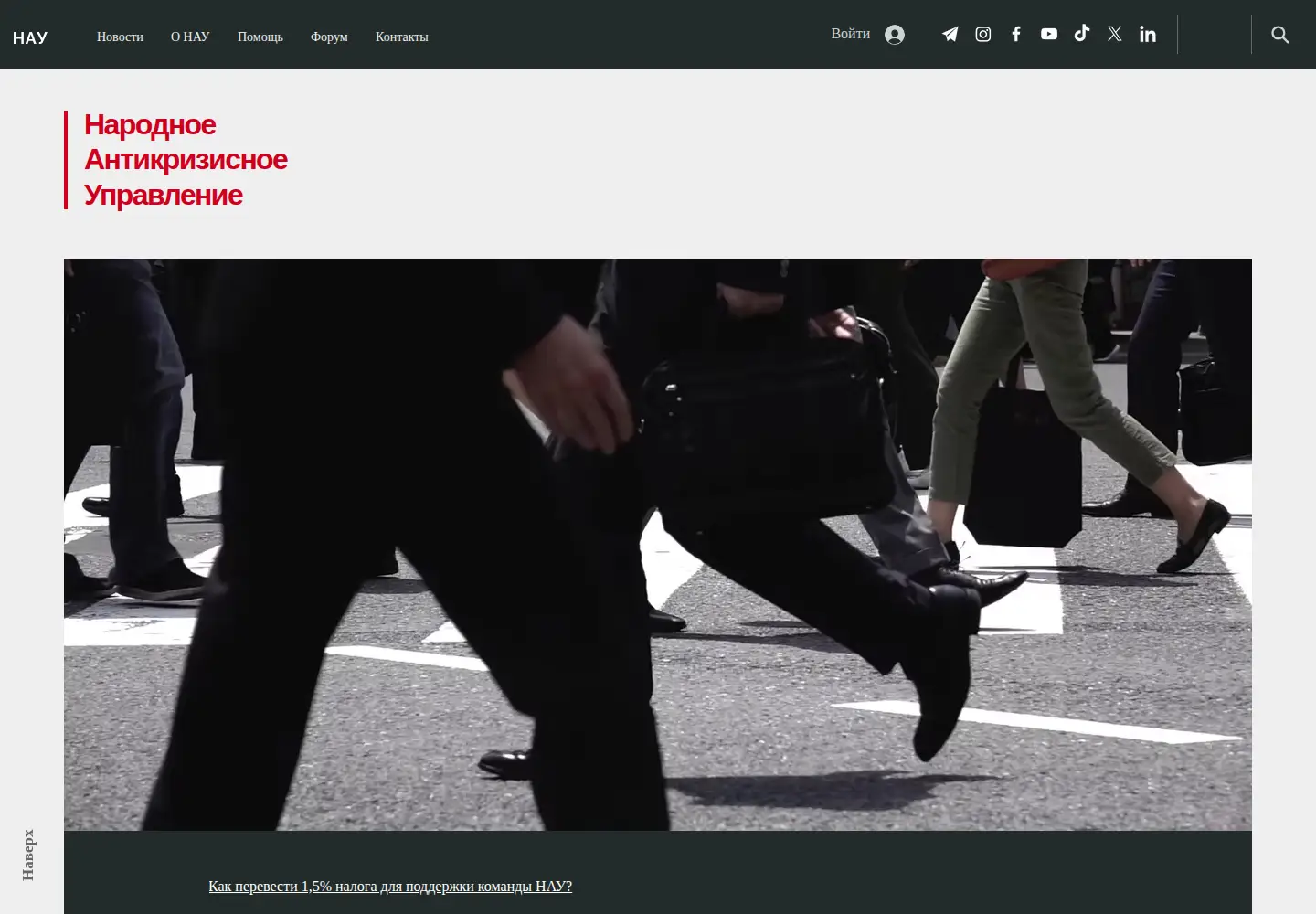Image resolution: width=1316 pixels, height=914 pixels.
Task: Open the Новости menu item
Action: 120,37
